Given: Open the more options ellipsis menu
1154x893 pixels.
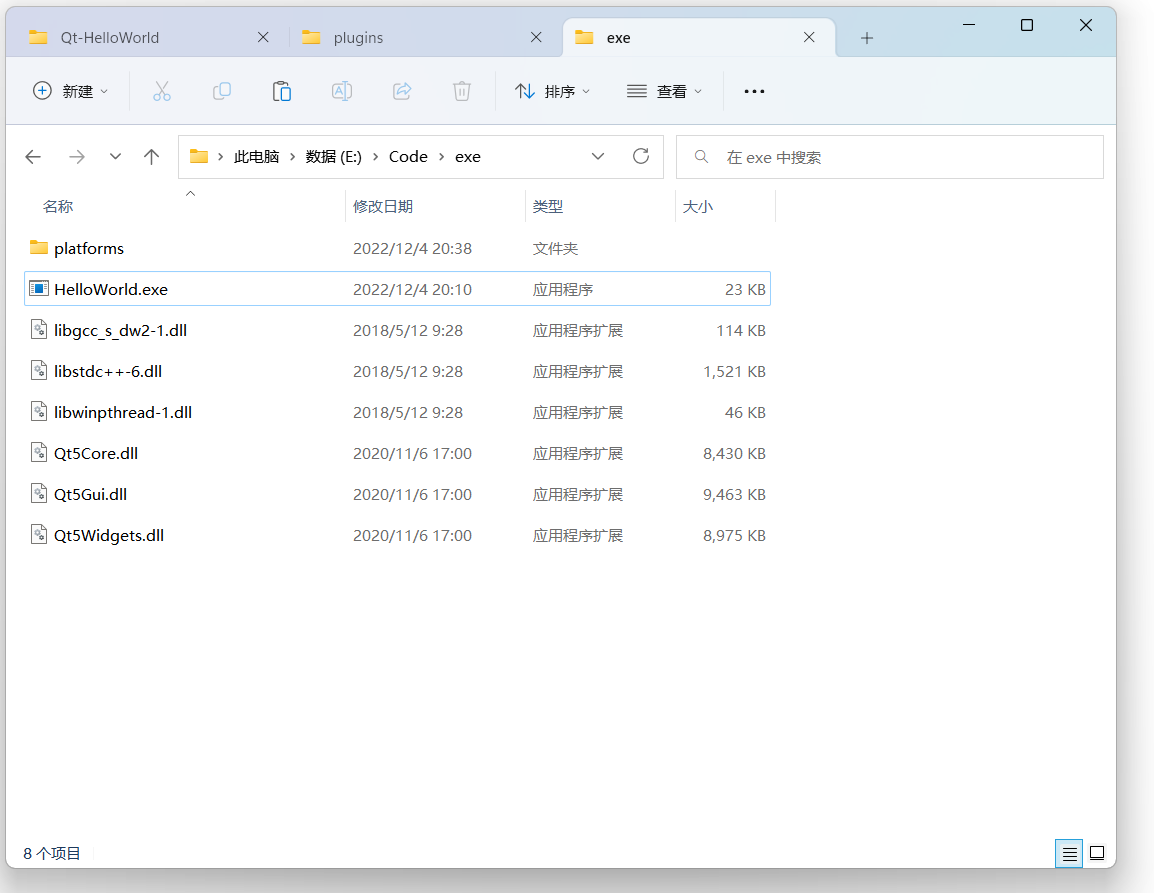Looking at the screenshot, I should [x=754, y=91].
